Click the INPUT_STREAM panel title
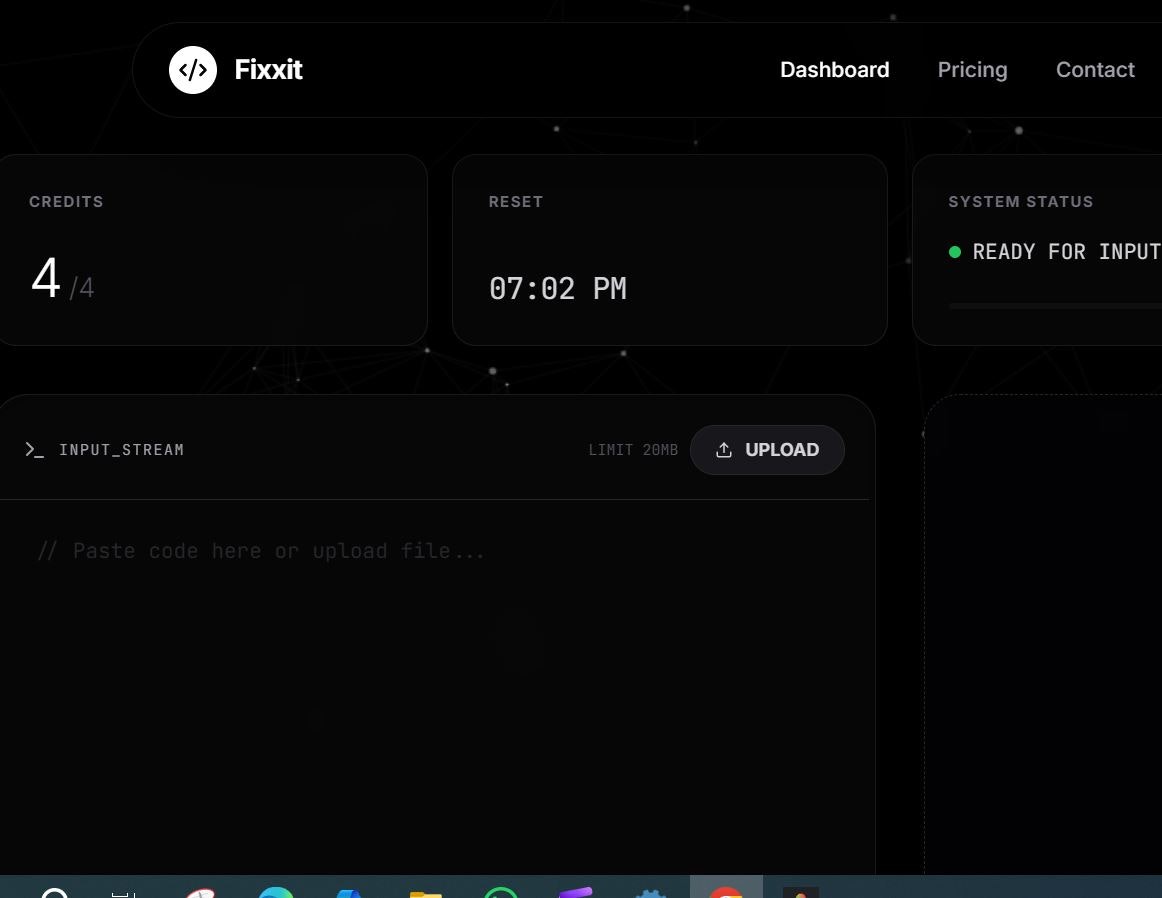The width and height of the screenshot is (1162, 898). 122,450
